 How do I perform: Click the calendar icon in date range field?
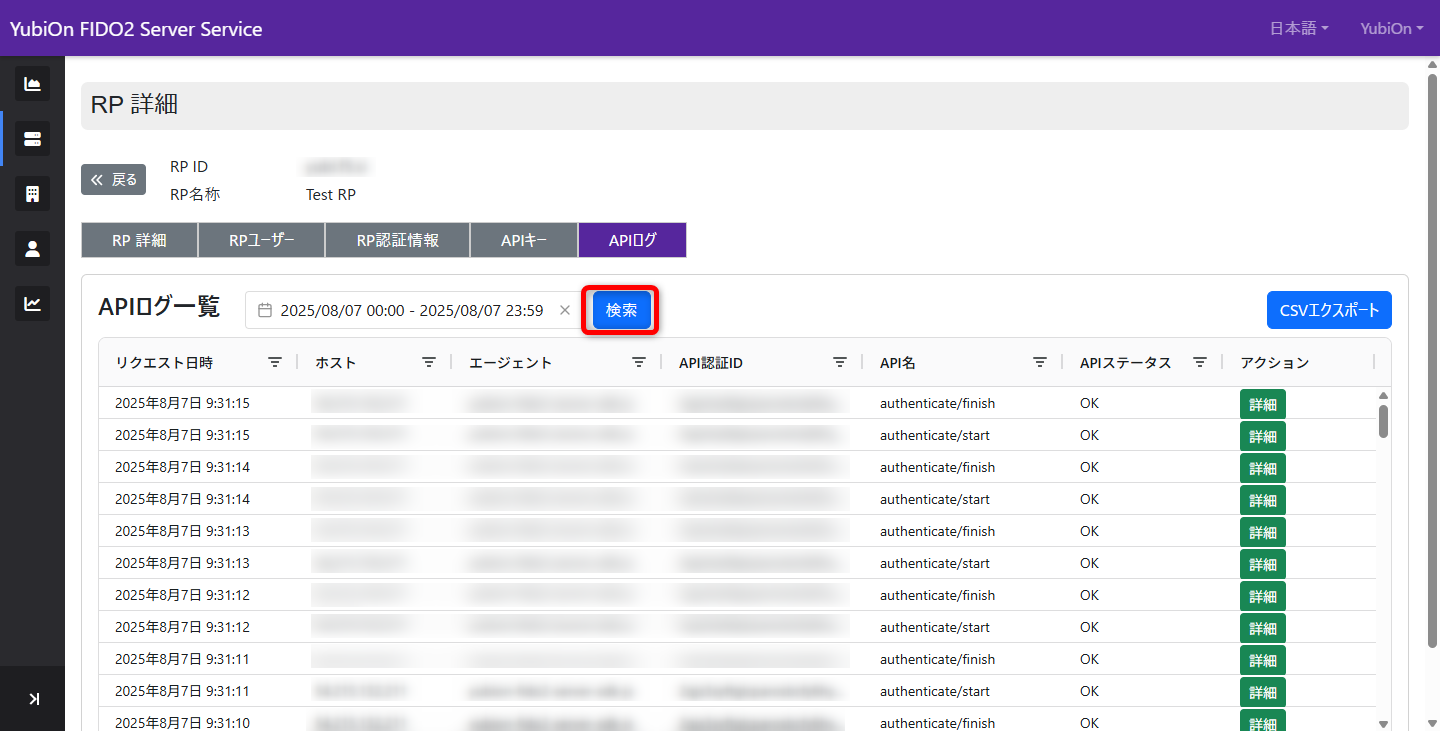point(265,311)
